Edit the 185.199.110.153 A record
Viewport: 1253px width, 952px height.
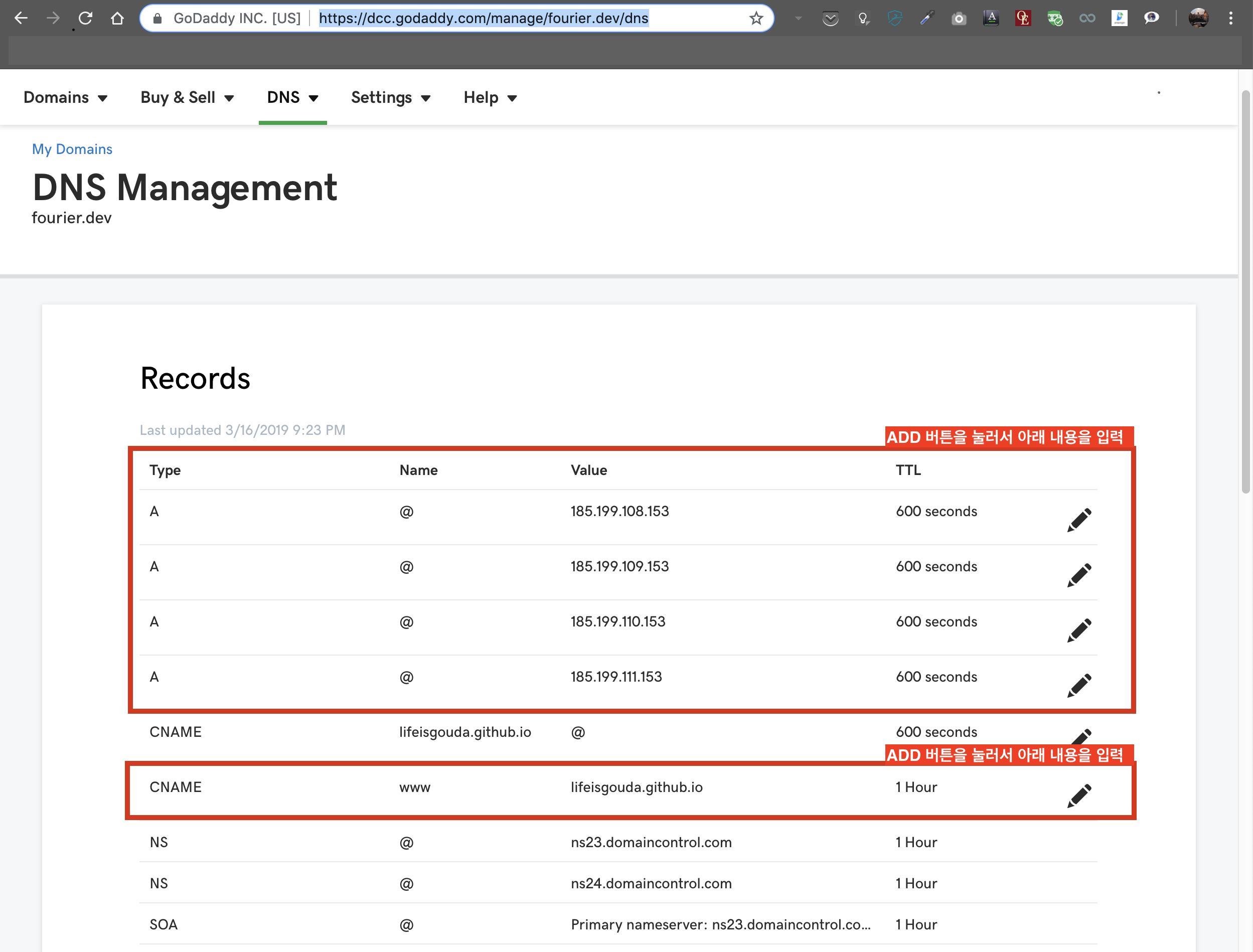point(1078,630)
